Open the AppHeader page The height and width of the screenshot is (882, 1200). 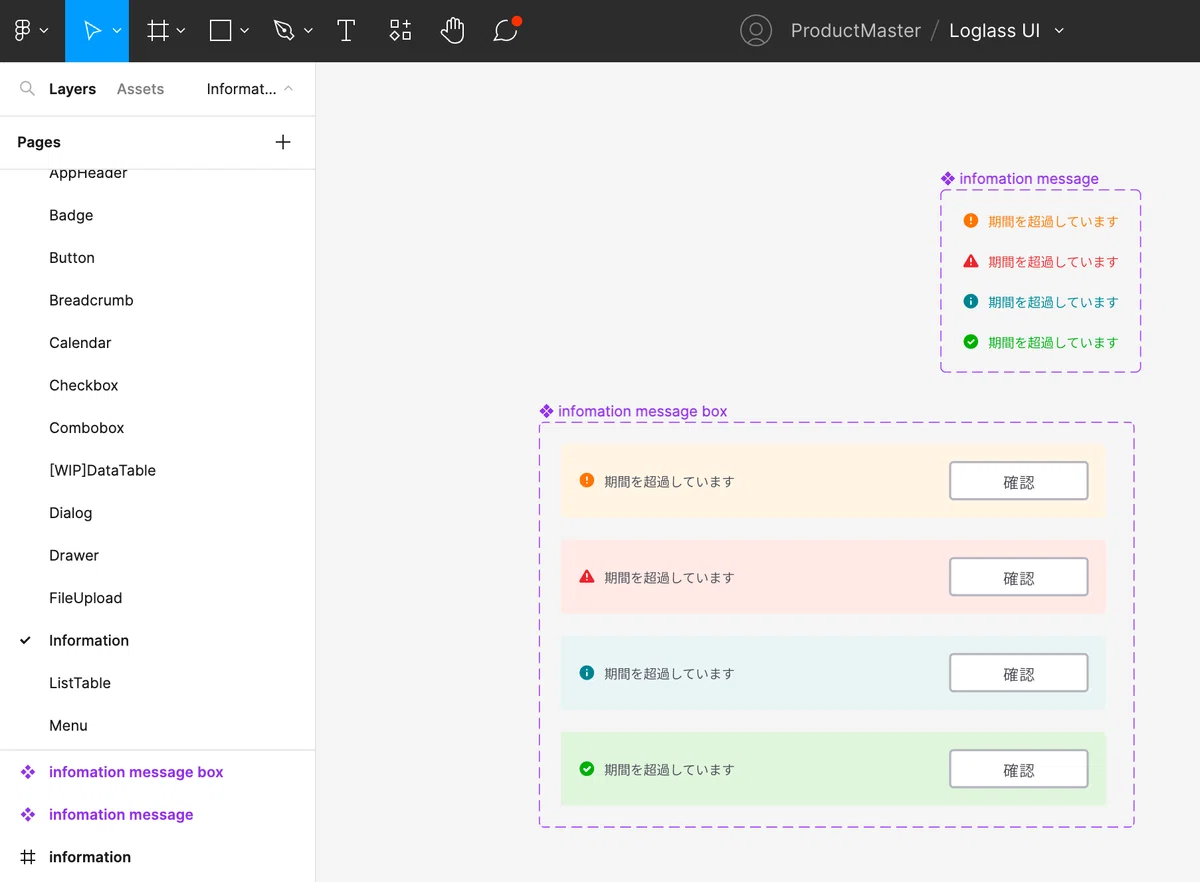[88, 173]
